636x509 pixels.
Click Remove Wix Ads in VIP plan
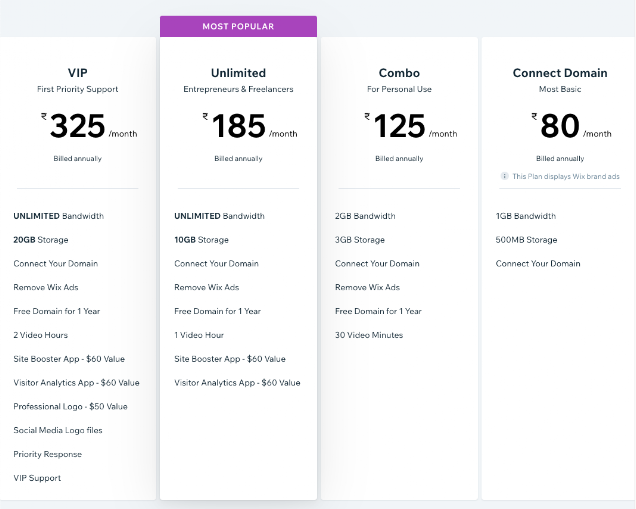coord(46,288)
